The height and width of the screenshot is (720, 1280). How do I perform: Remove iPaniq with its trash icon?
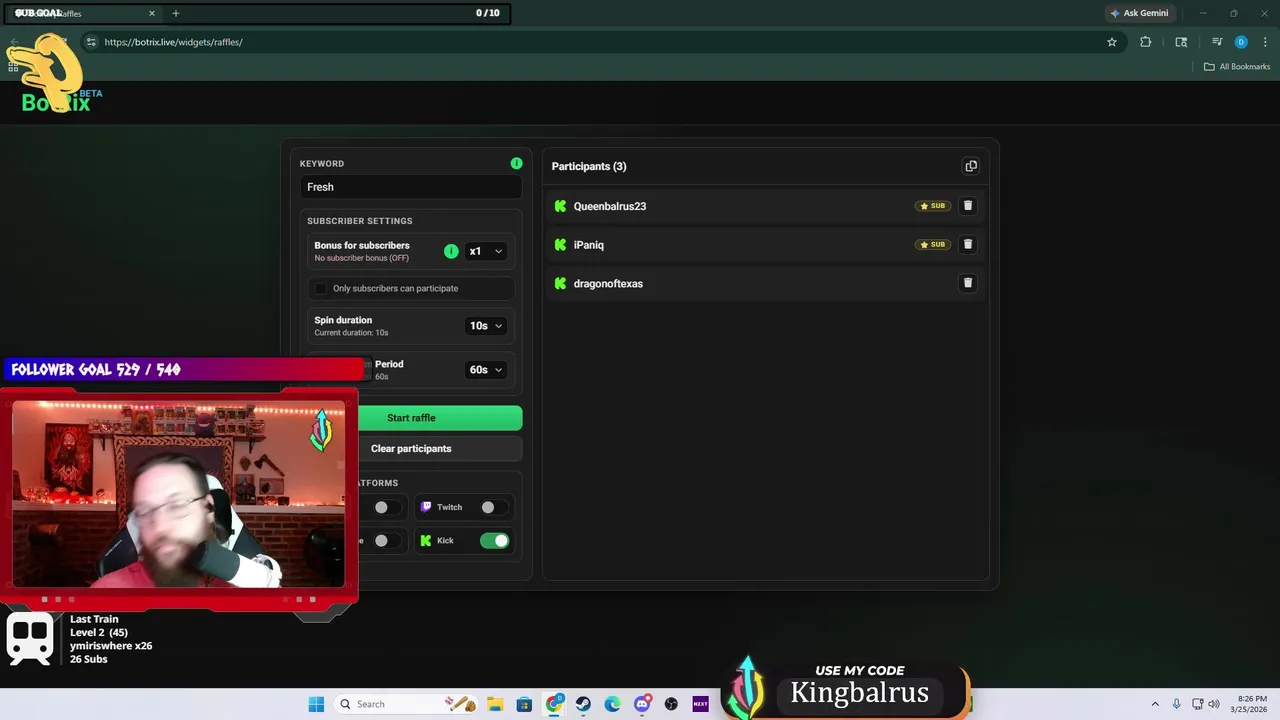967,244
